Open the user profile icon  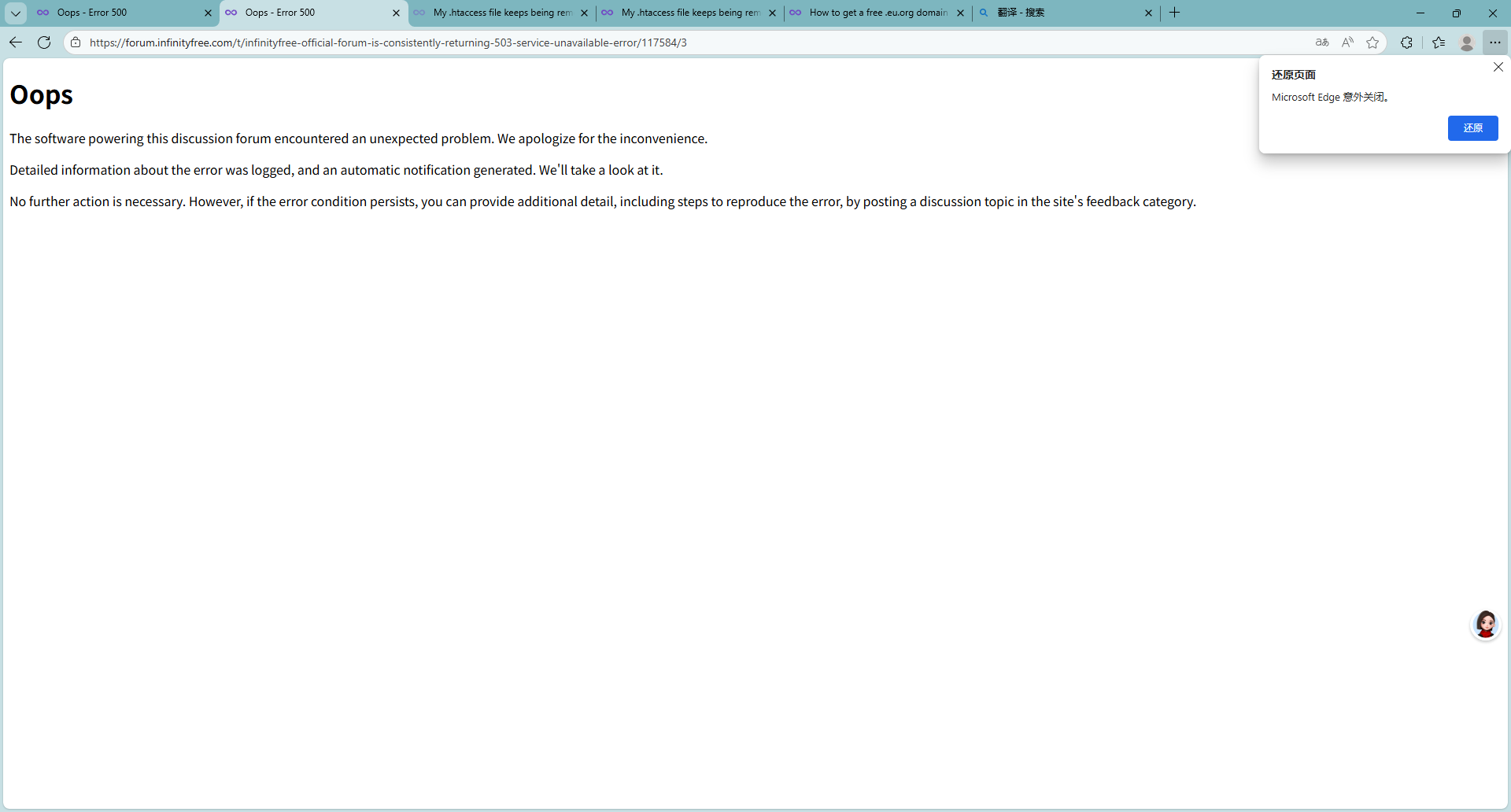[x=1467, y=42]
